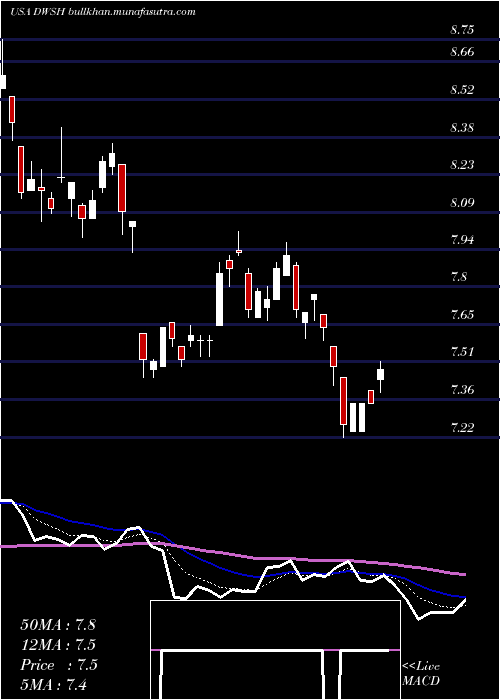Click the <<Live MACD label
This screenshot has height=700, width=500.
click(x=421, y=674)
